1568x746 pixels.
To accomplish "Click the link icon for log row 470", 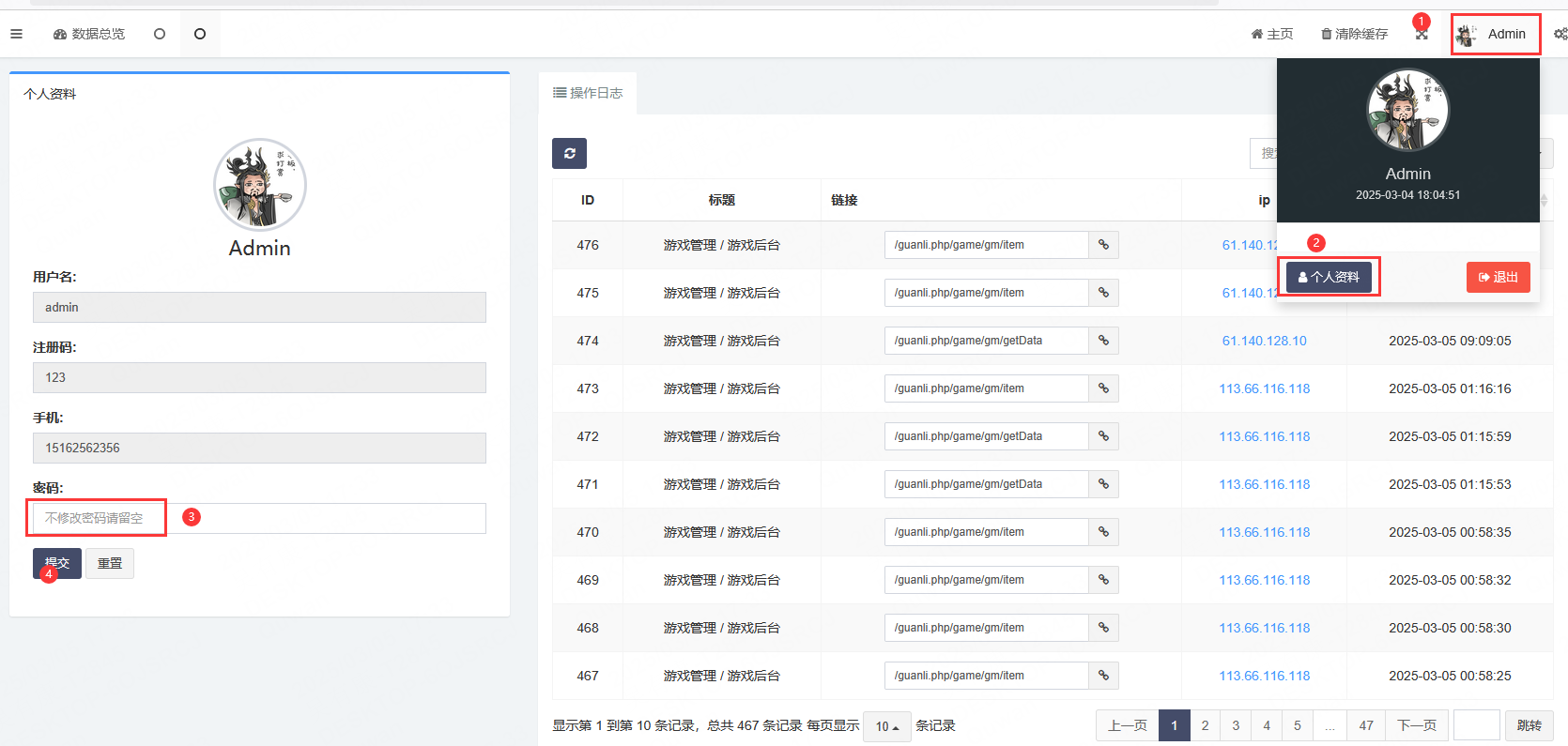I will (x=1103, y=532).
